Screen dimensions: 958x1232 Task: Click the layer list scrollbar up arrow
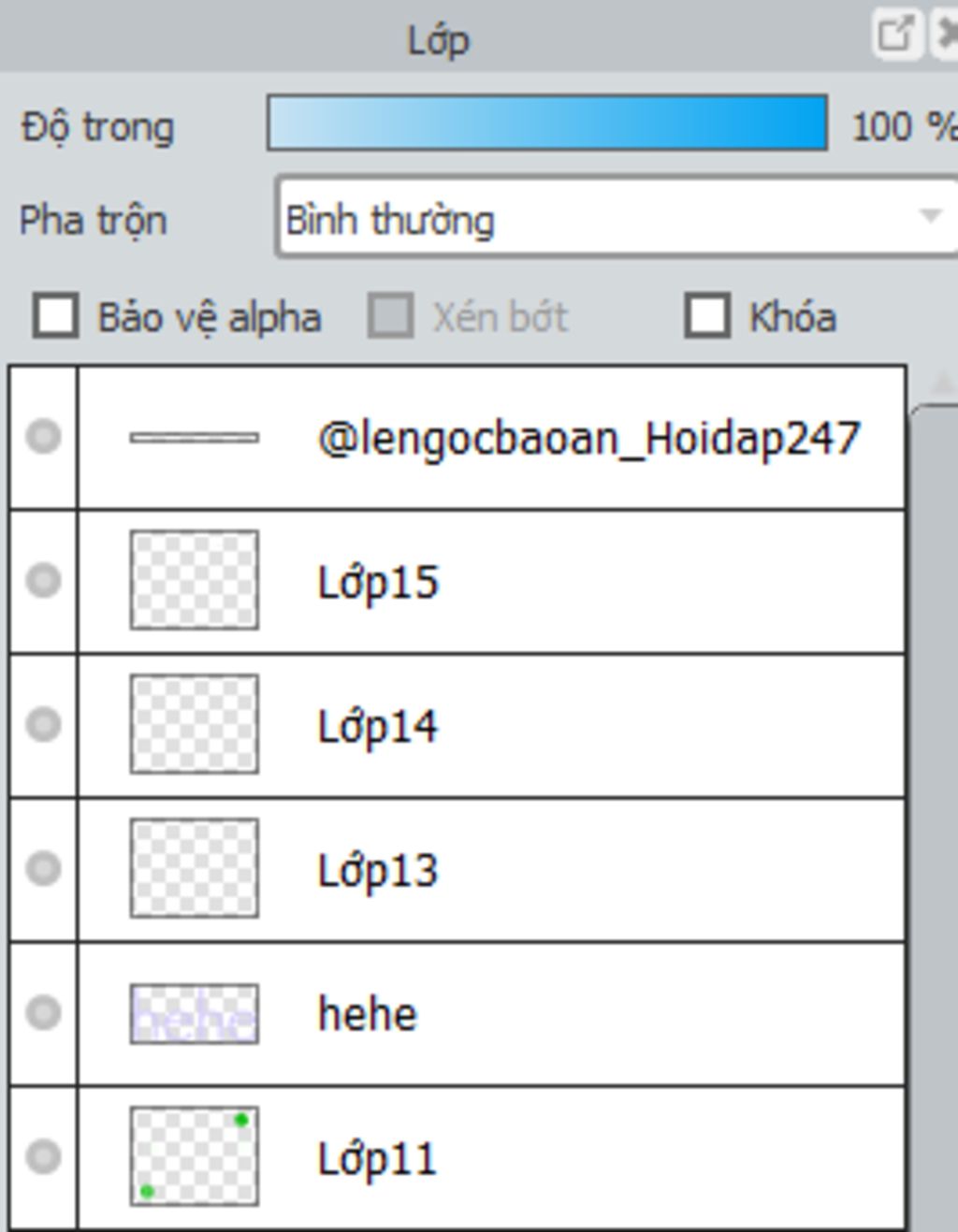click(x=942, y=383)
